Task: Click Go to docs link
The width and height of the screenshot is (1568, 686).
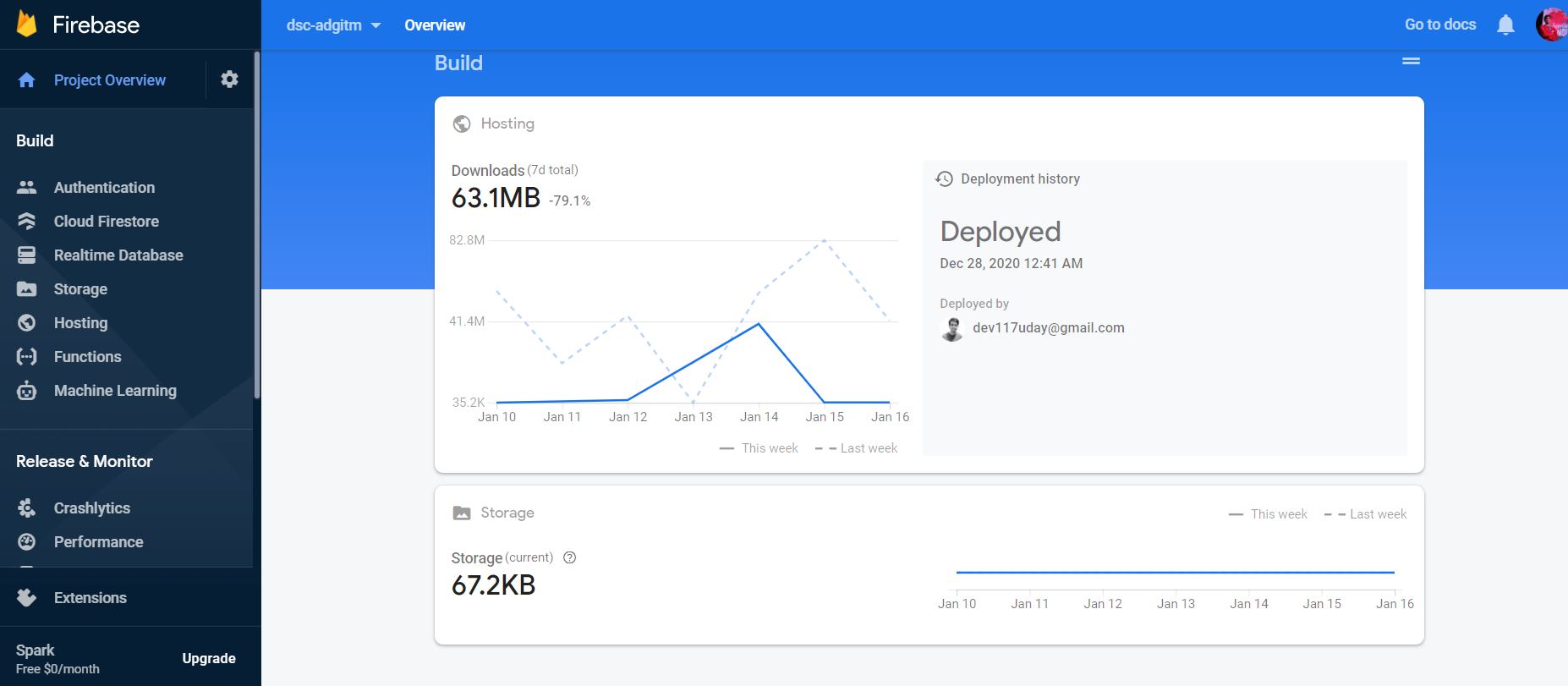Action: coord(1440,25)
